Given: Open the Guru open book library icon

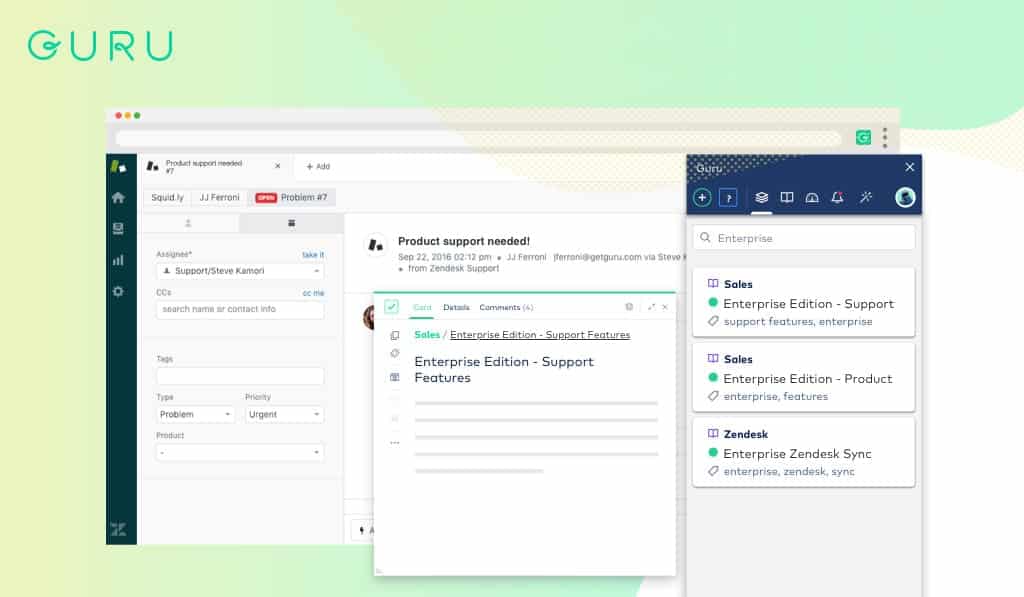Looking at the screenshot, I should 787,197.
